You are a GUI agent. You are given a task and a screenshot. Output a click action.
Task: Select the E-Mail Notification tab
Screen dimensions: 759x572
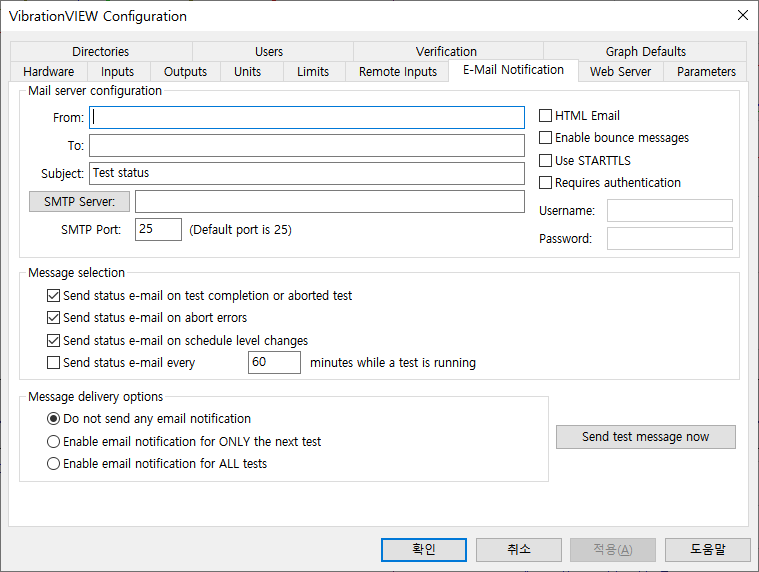pos(513,70)
